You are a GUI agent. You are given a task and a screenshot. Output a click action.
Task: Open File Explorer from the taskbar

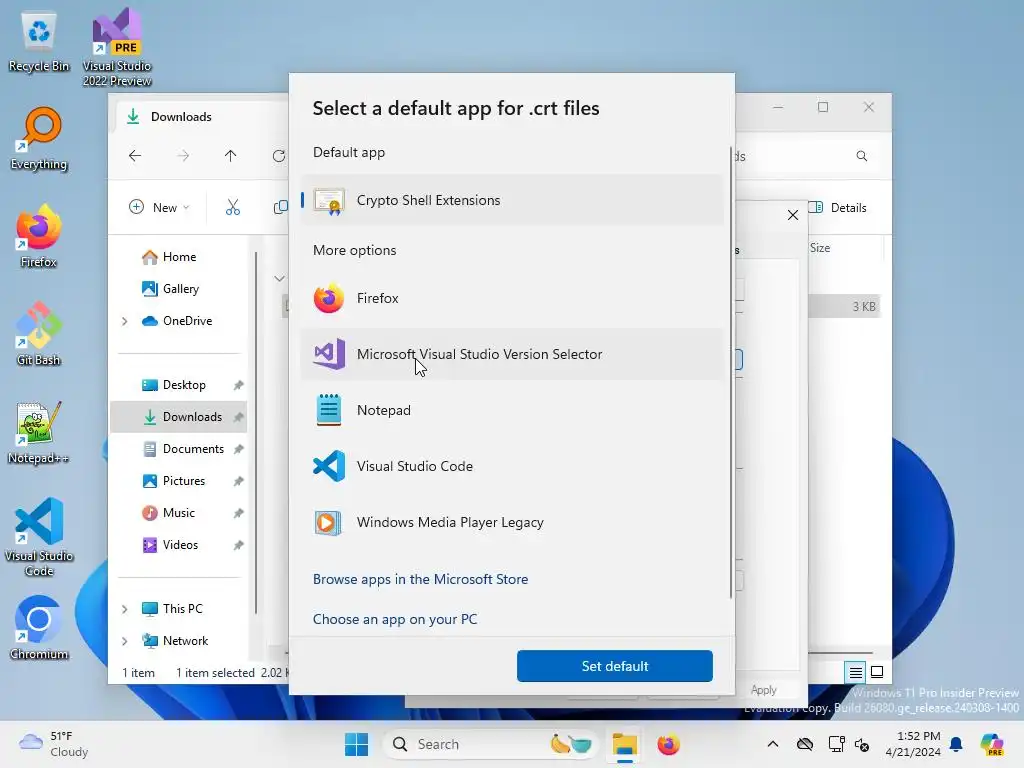point(624,744)
